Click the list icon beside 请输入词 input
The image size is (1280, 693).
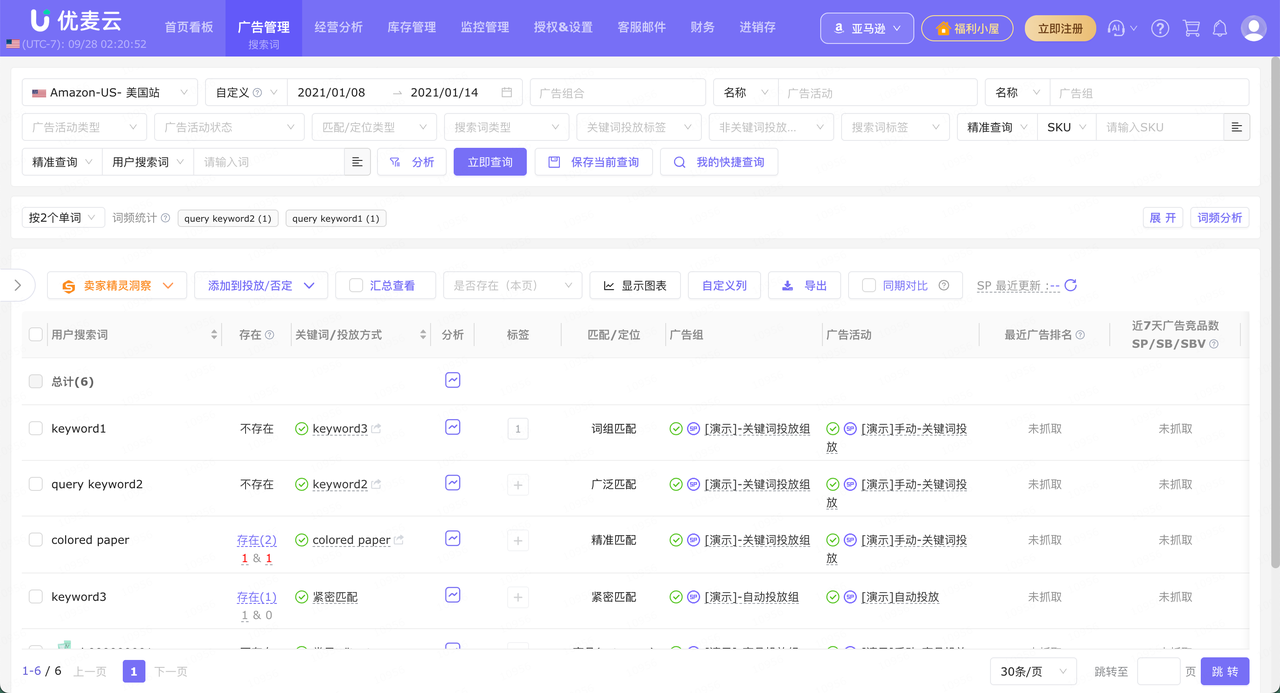357,162
